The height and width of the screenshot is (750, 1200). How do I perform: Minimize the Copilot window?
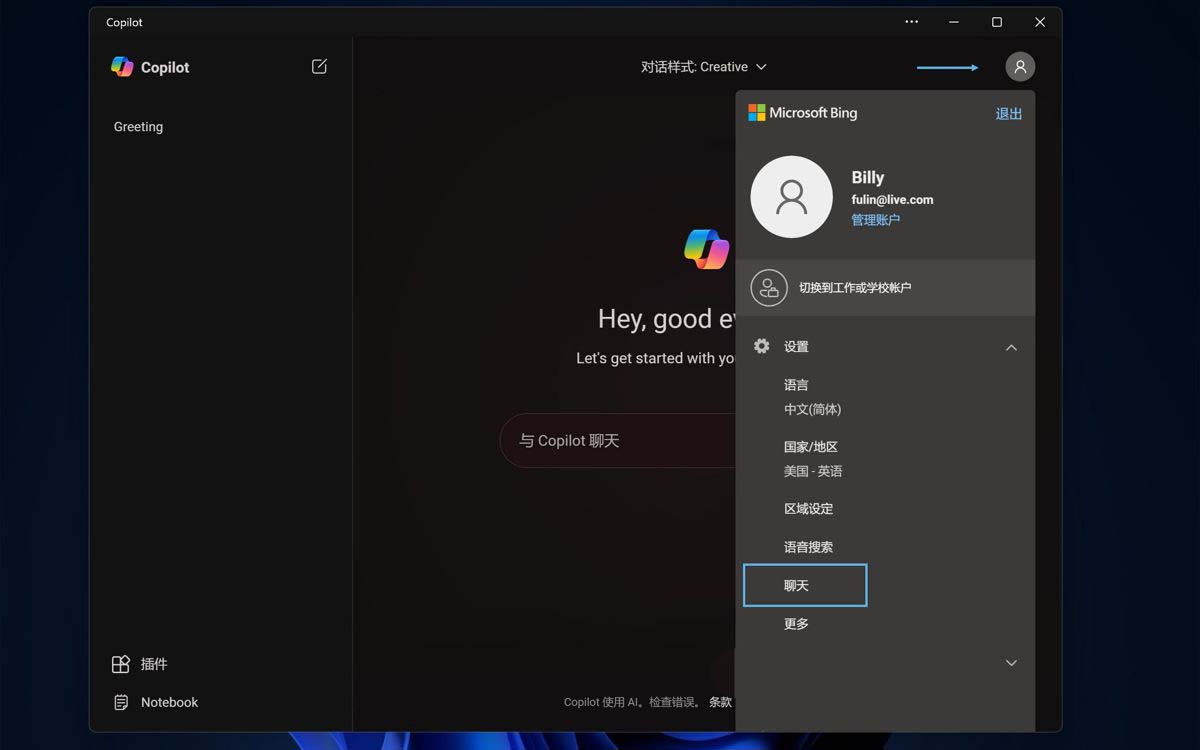coord(954,21)
